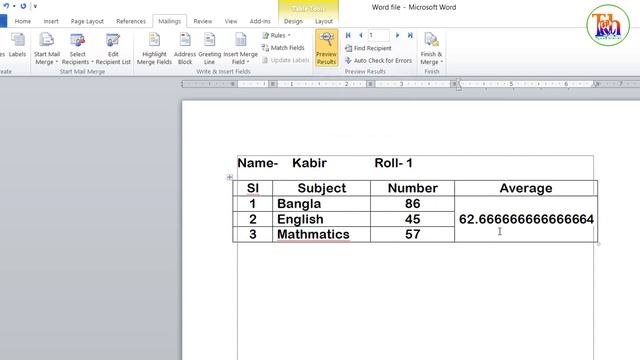This screenshot has width=640, height=360.
Task: Toggle Highlight Merge Fields
Action: [154, 49]
